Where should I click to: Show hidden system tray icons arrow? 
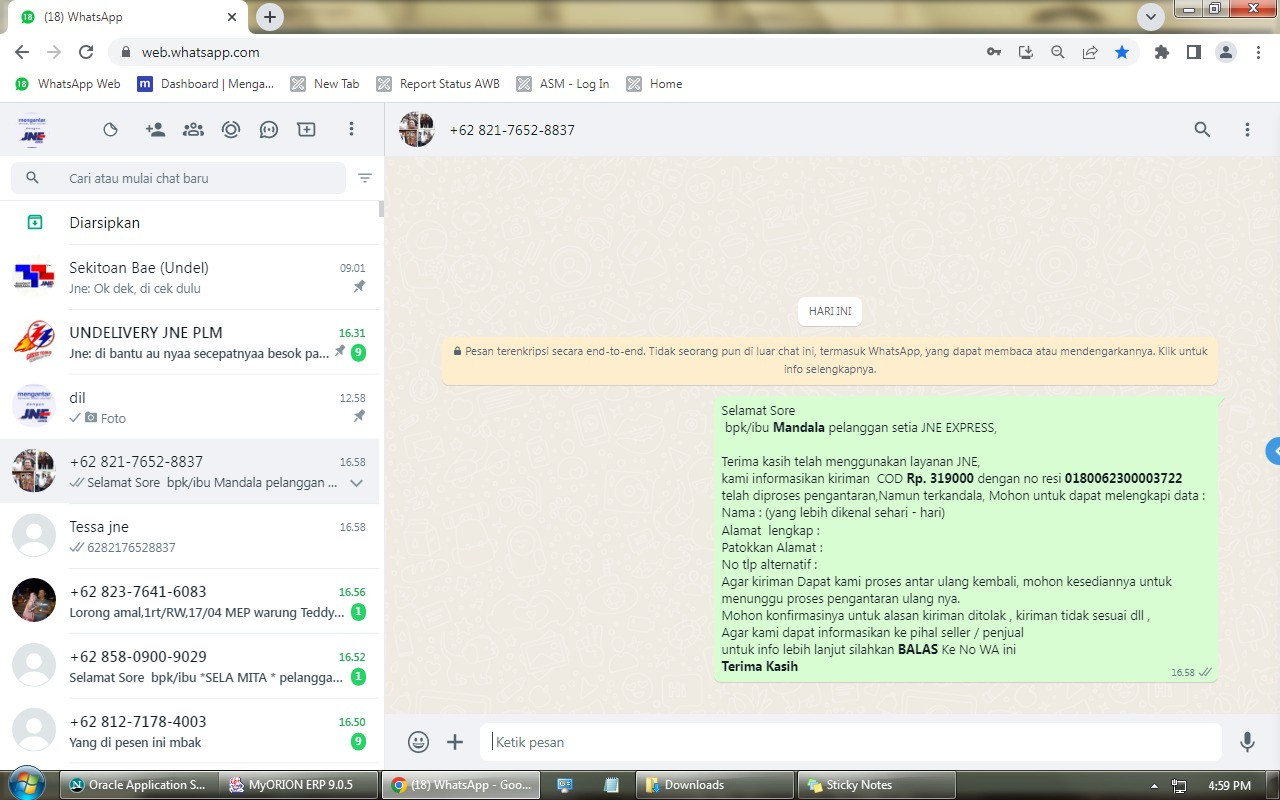click(x=1155, y=786)
